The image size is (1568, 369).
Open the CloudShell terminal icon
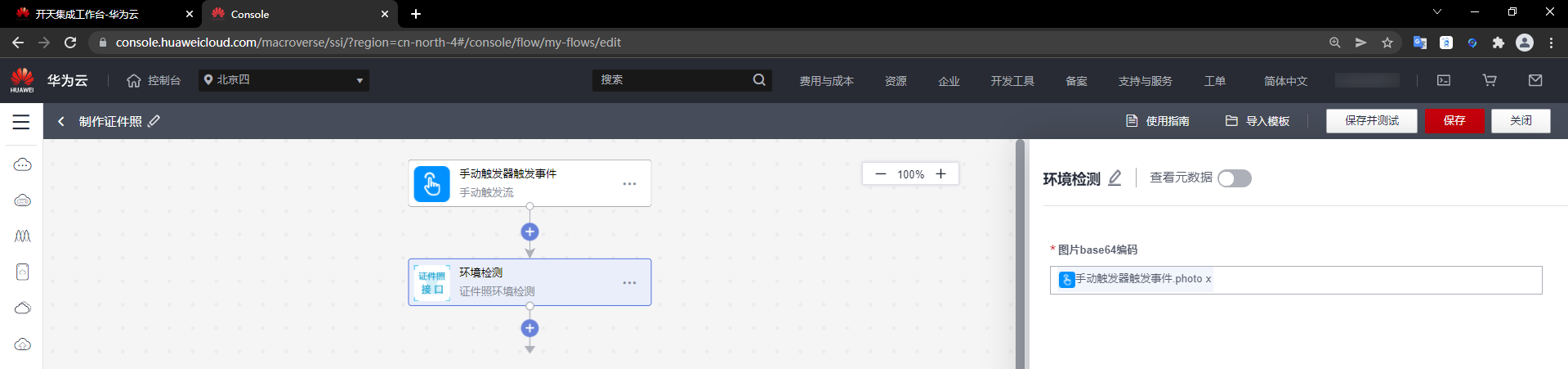(x=1444, y=80)
